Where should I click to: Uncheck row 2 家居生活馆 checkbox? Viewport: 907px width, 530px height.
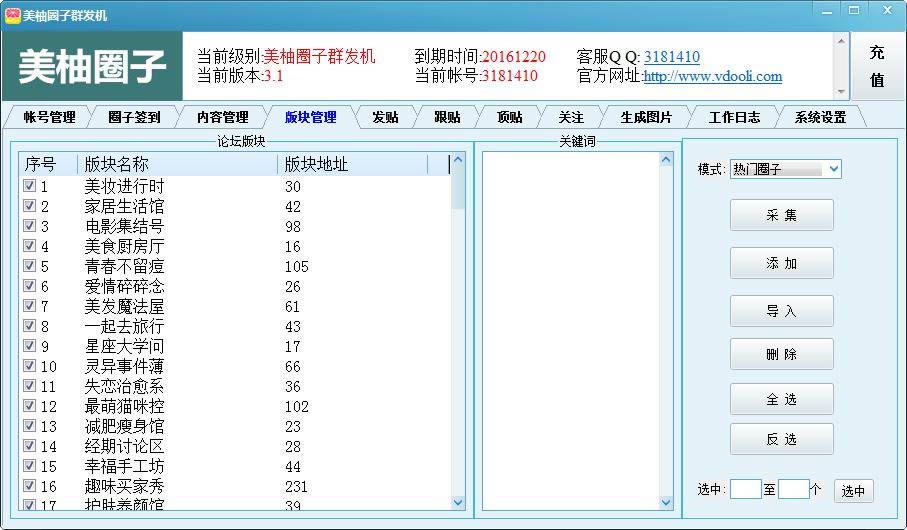point(30,206)
